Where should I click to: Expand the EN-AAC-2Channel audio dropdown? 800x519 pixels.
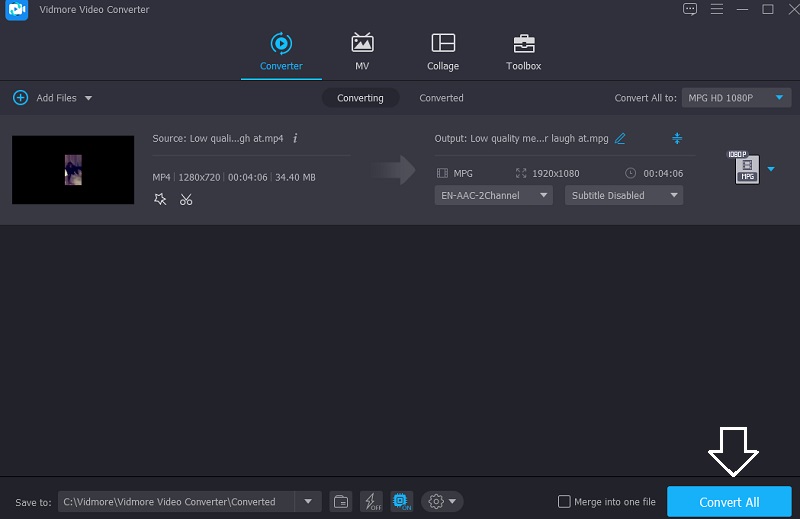[x=494, y=195]
